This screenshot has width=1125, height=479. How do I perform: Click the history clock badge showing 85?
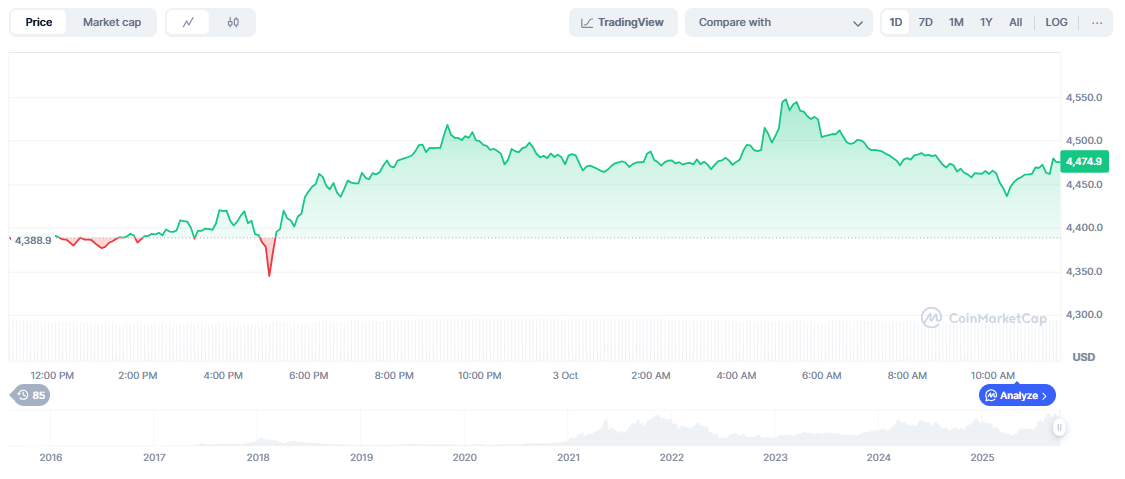(x=30, y=395)
